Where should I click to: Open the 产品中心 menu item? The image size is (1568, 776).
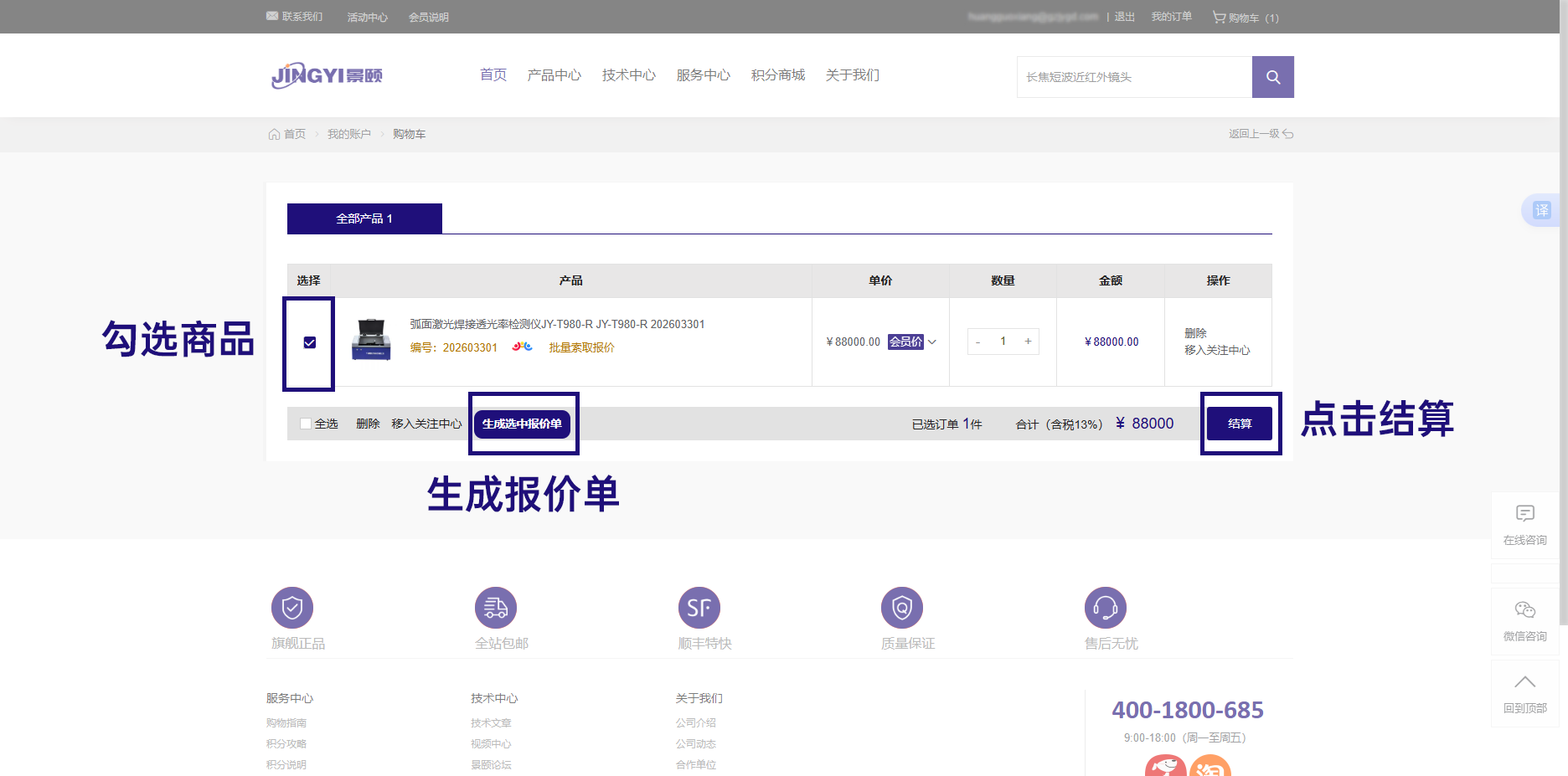coord(554,75)
